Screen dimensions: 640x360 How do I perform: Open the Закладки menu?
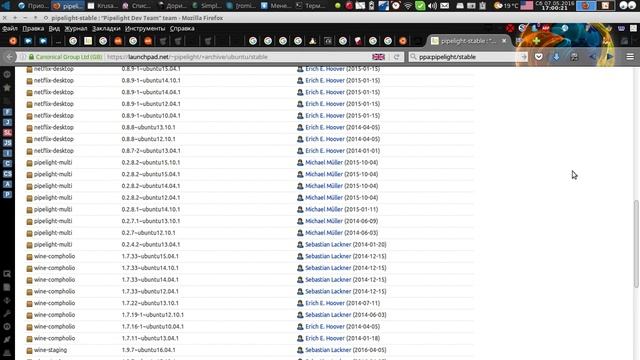pyautogui.click(x=106, y=28)
